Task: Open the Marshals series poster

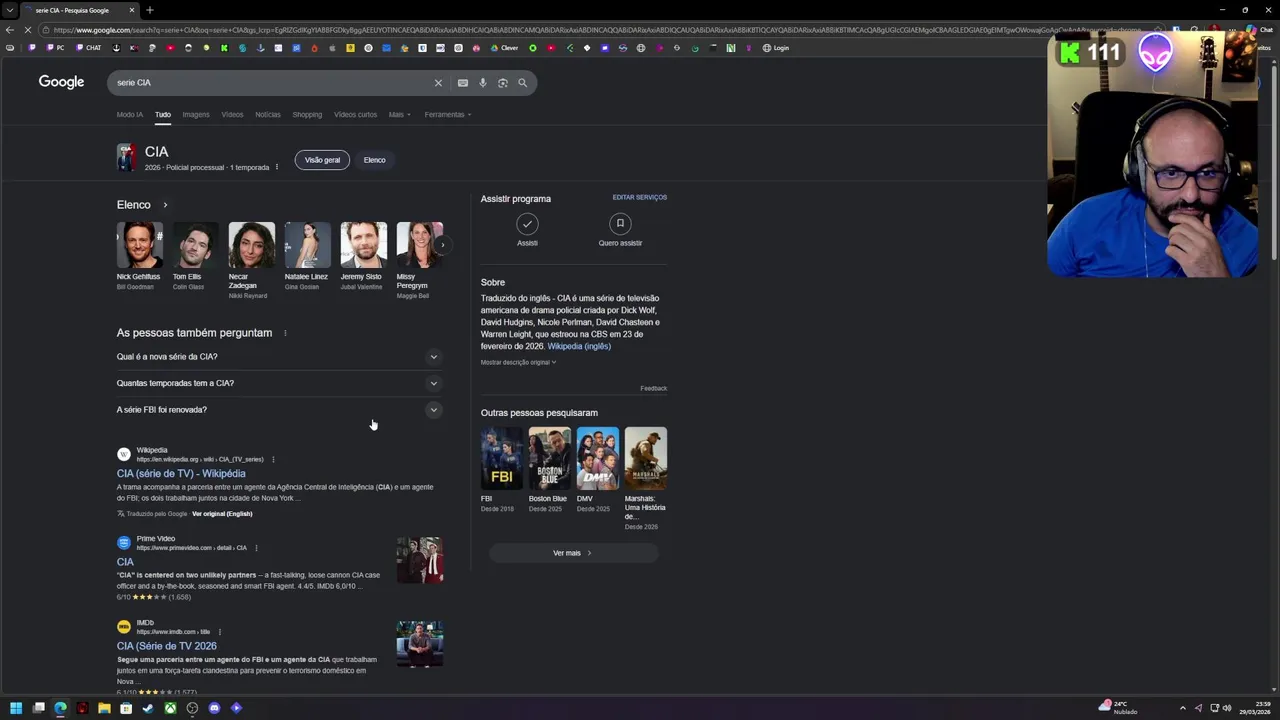Action: tap(646, 458)
